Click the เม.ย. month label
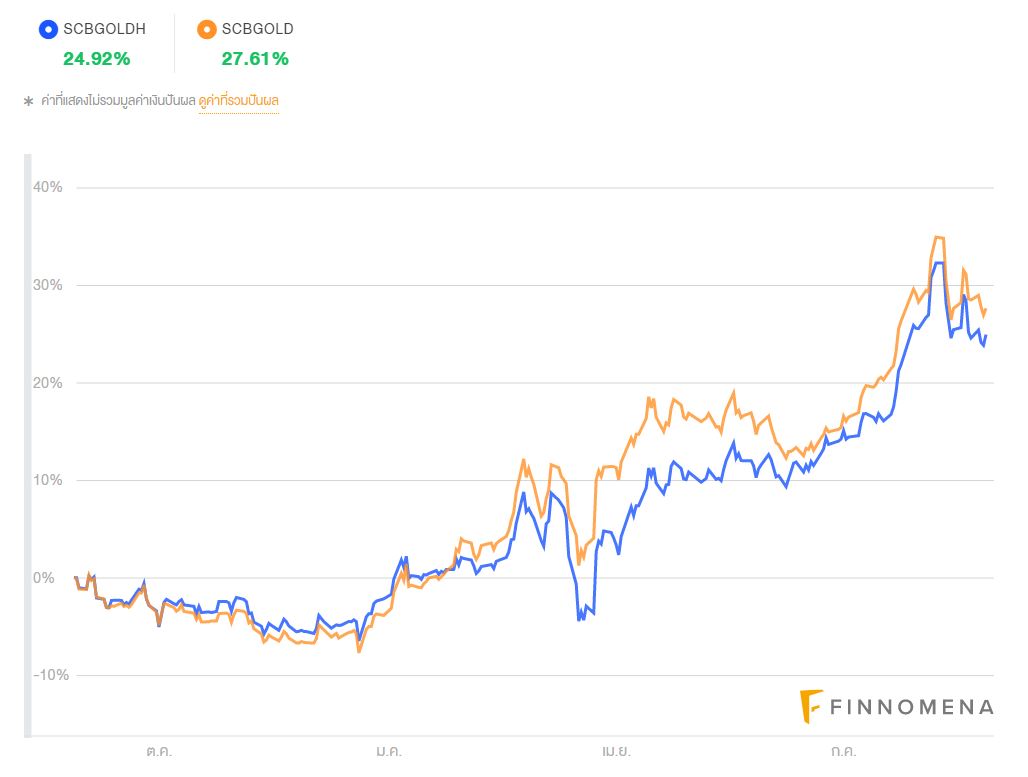This screenshot has height=777, width=1028. [616, 750]
